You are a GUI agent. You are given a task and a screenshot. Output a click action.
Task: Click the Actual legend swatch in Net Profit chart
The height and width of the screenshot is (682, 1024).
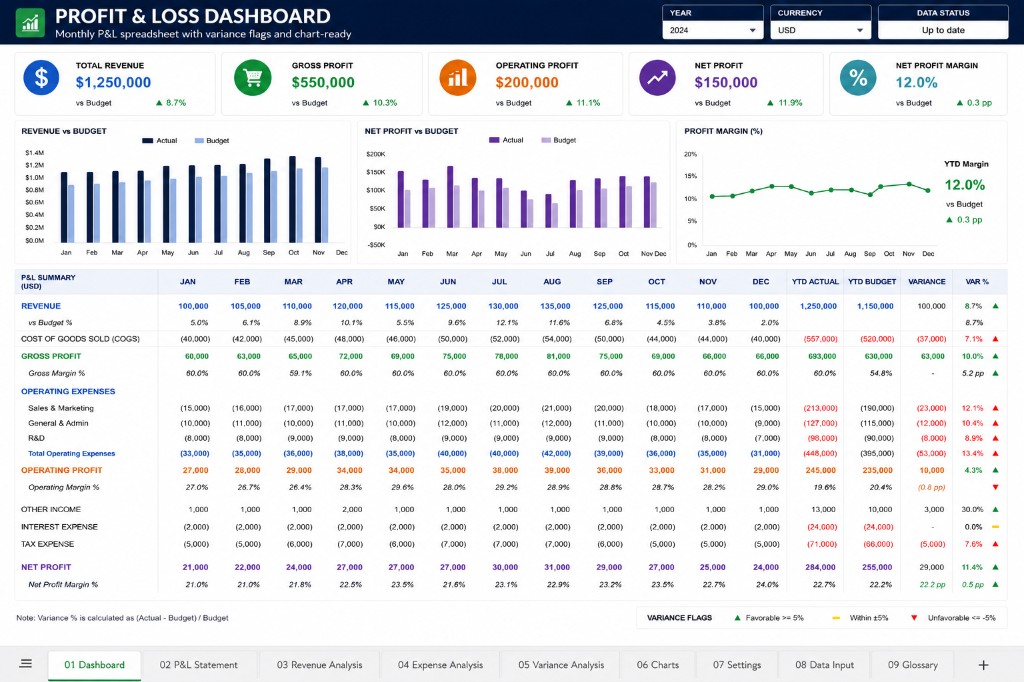(x=494, y=140)
